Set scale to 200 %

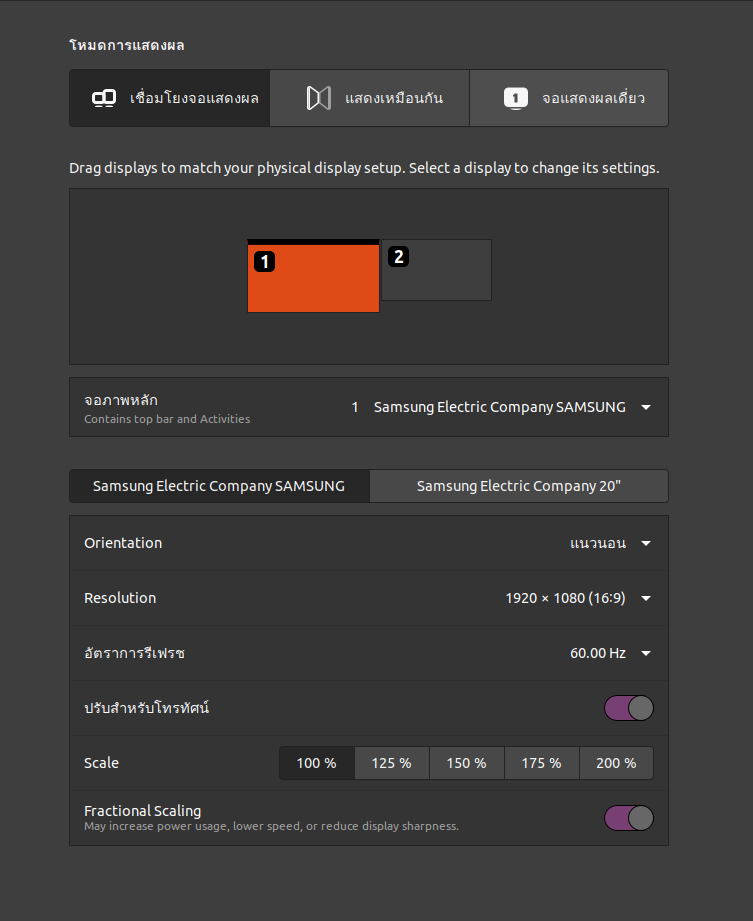(x=616, y=763)
